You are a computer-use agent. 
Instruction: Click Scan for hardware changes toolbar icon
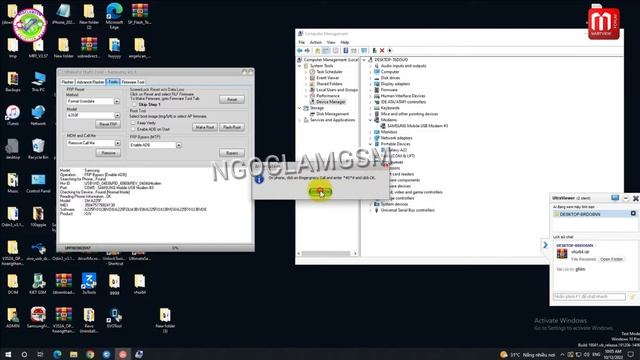(364, 51)
